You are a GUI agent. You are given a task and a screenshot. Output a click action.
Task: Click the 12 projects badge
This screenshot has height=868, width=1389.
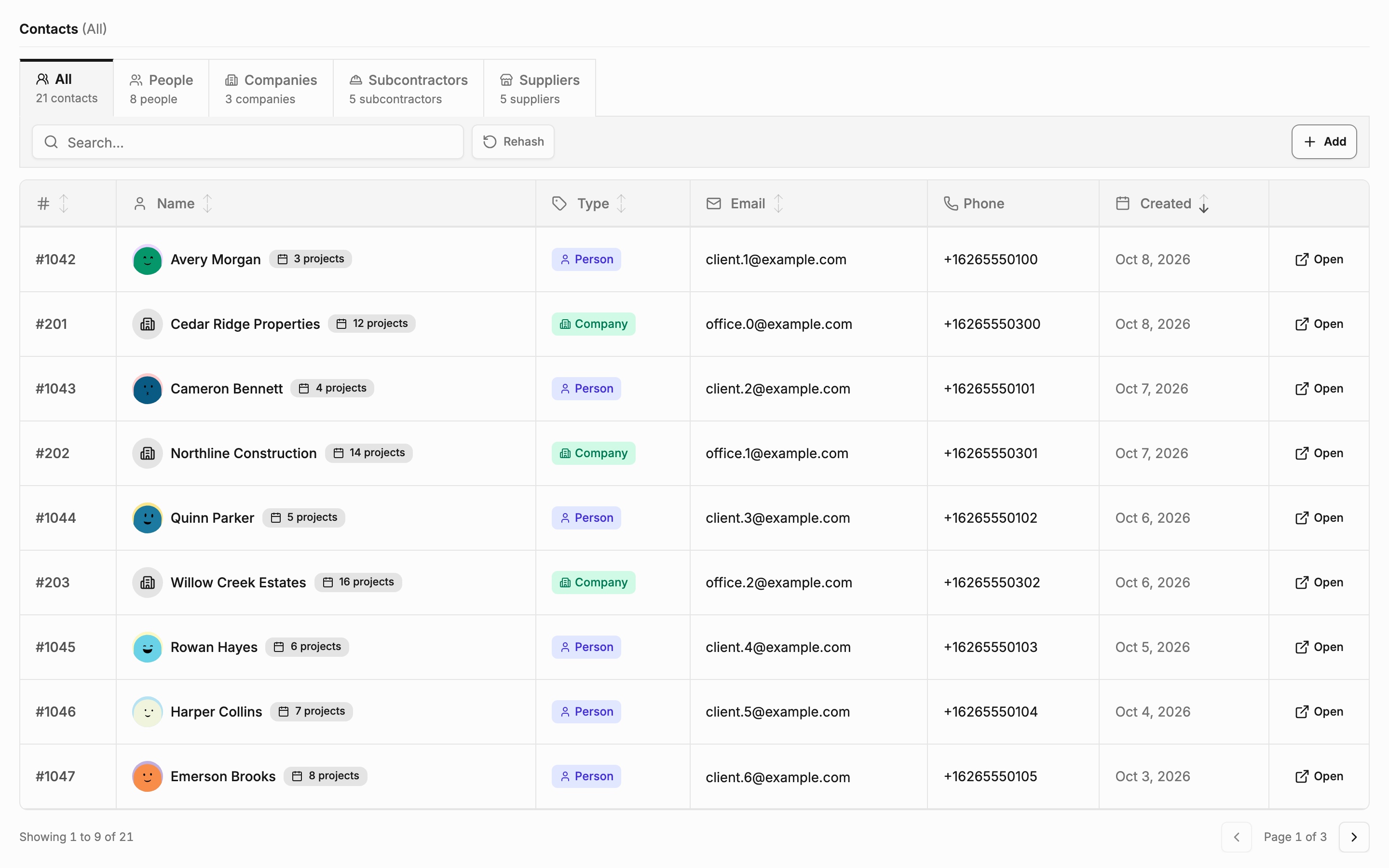[x=372, y=324]
